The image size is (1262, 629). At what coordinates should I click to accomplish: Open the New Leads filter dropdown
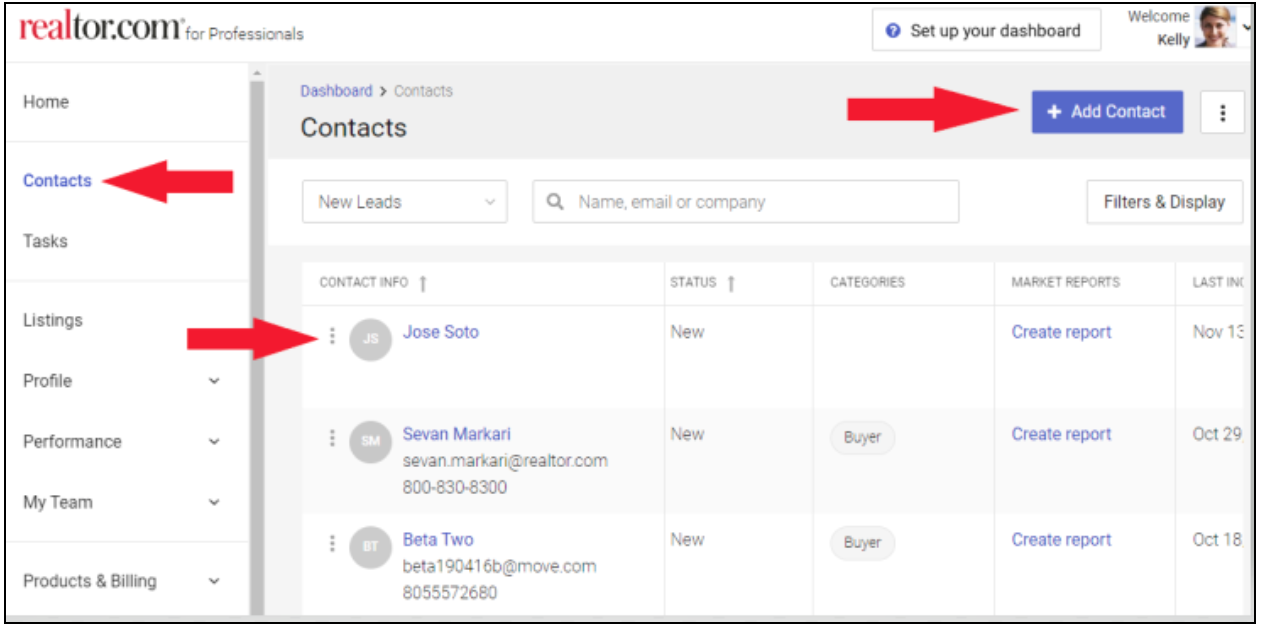coord(403,204)
